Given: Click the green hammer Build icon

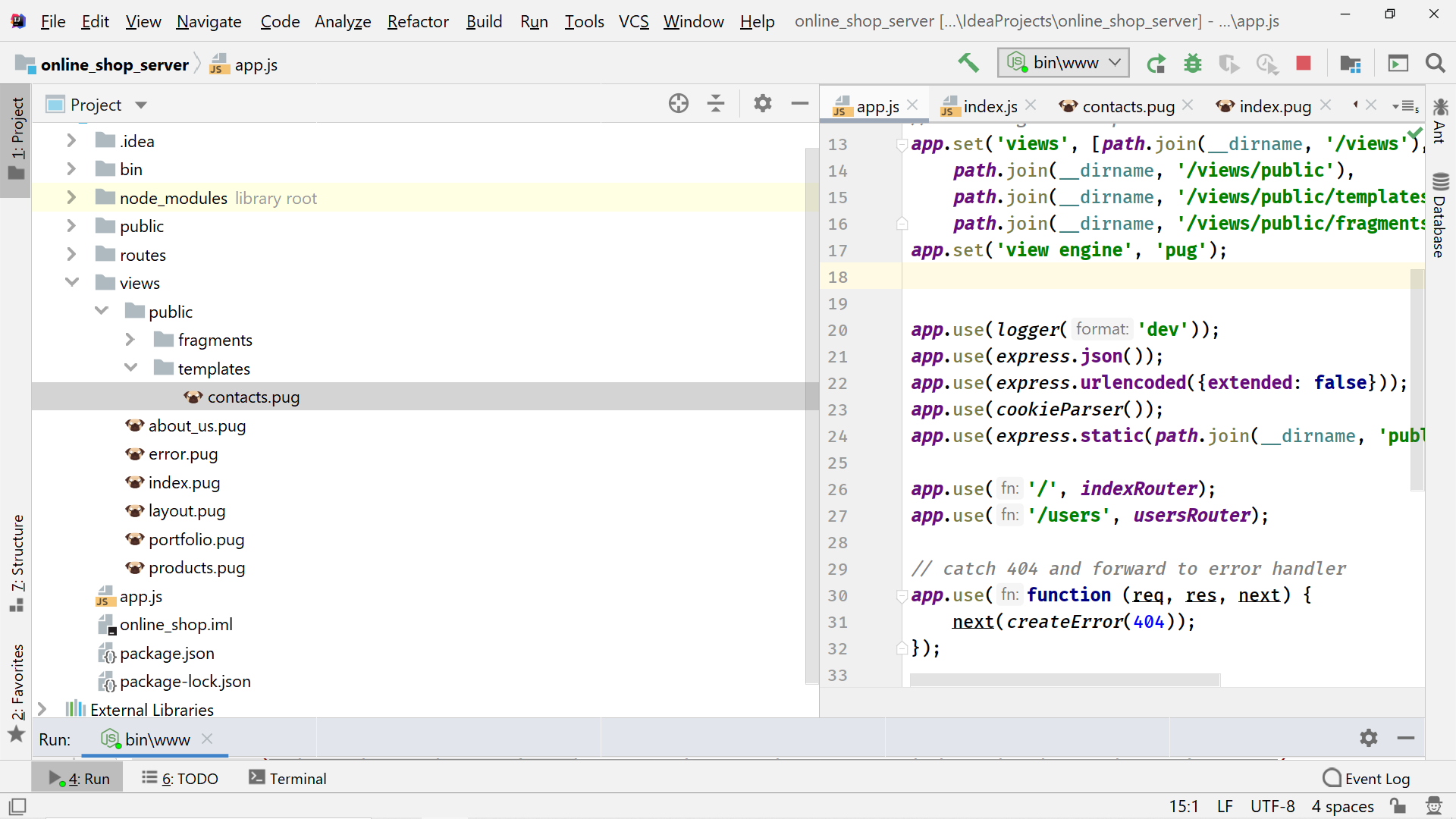Looking at the screenshot, I should tap(968, 63).
